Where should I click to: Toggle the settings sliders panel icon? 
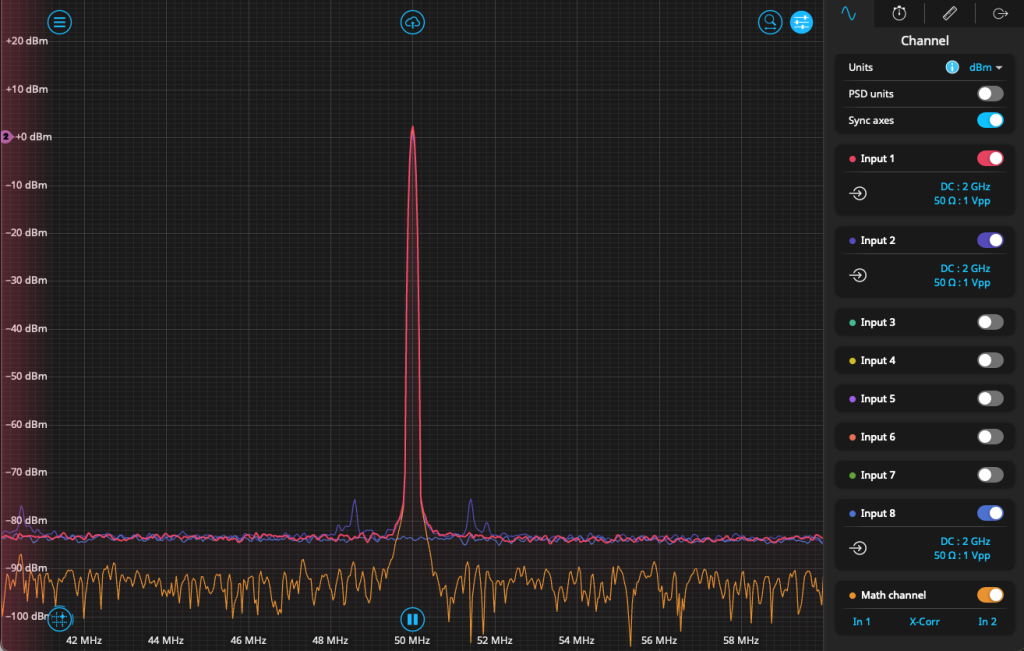pyautogui.click(x=801, y=22)
